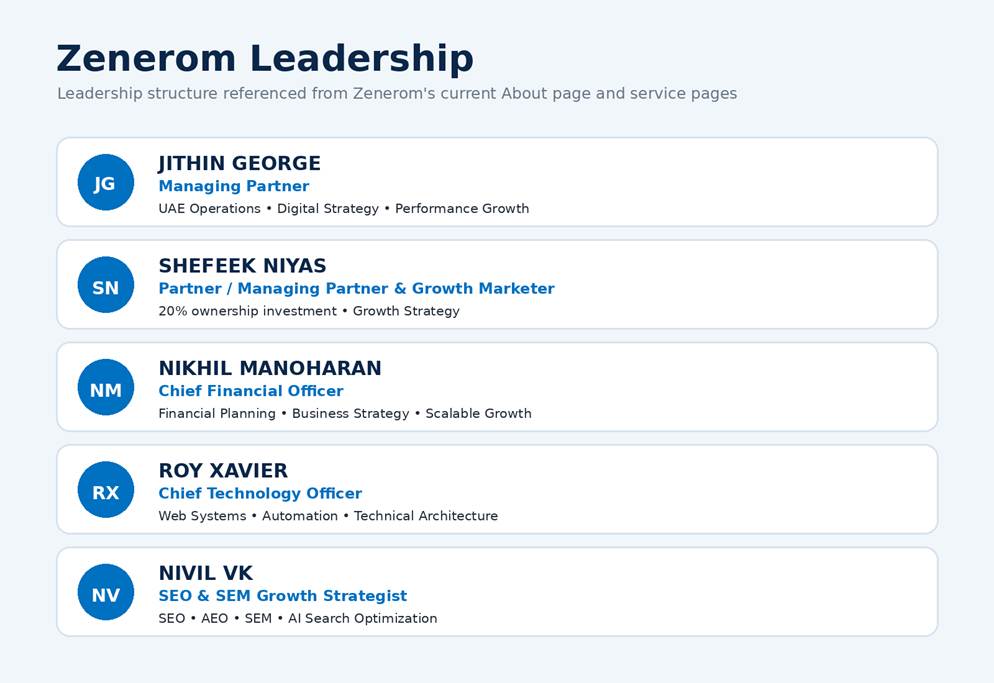Click Partner / Managing Partner & Growth Marketer

[x=356, y=289]
